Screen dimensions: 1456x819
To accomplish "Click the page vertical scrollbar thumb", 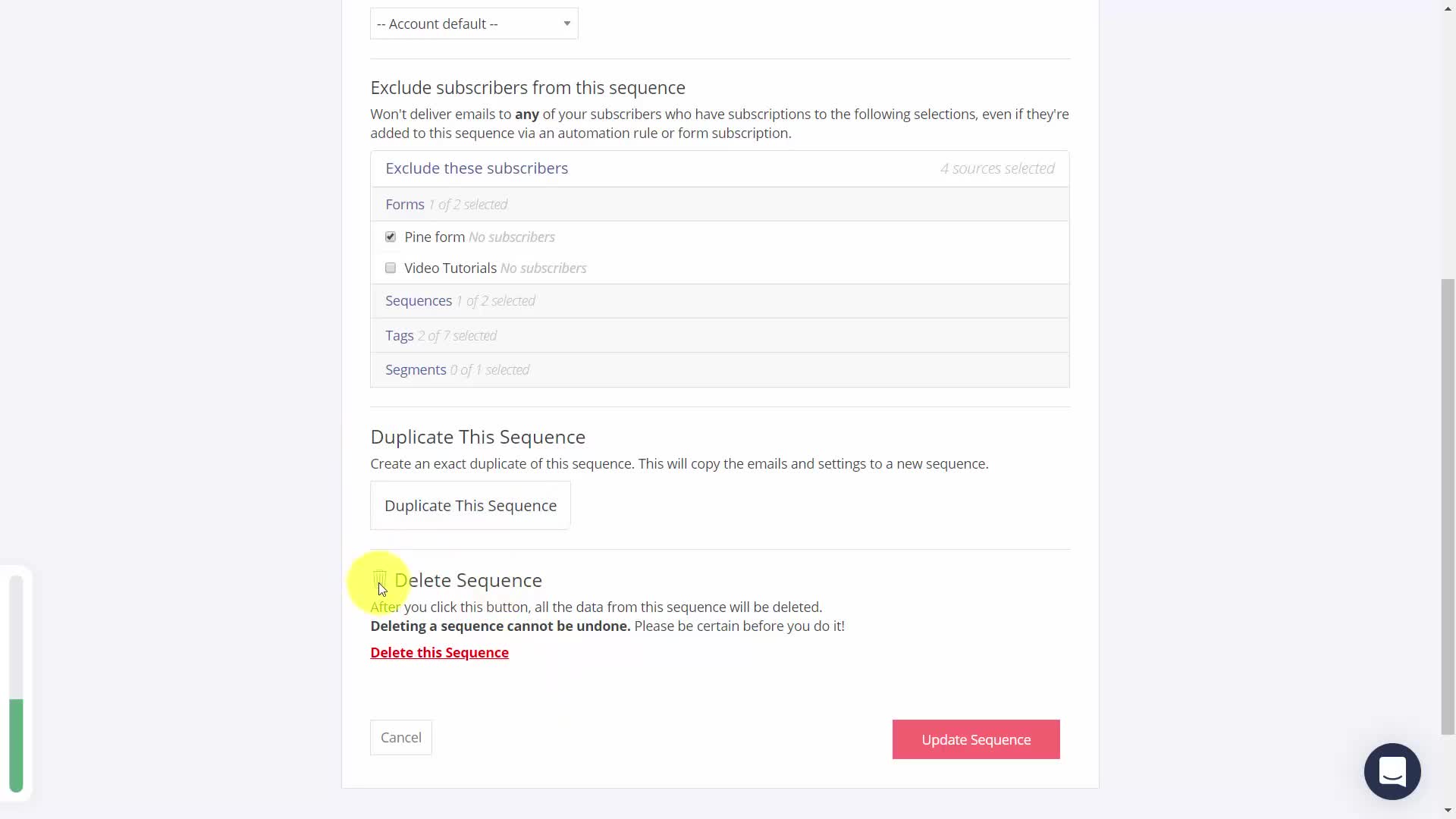I will [x=1448, y=507].
